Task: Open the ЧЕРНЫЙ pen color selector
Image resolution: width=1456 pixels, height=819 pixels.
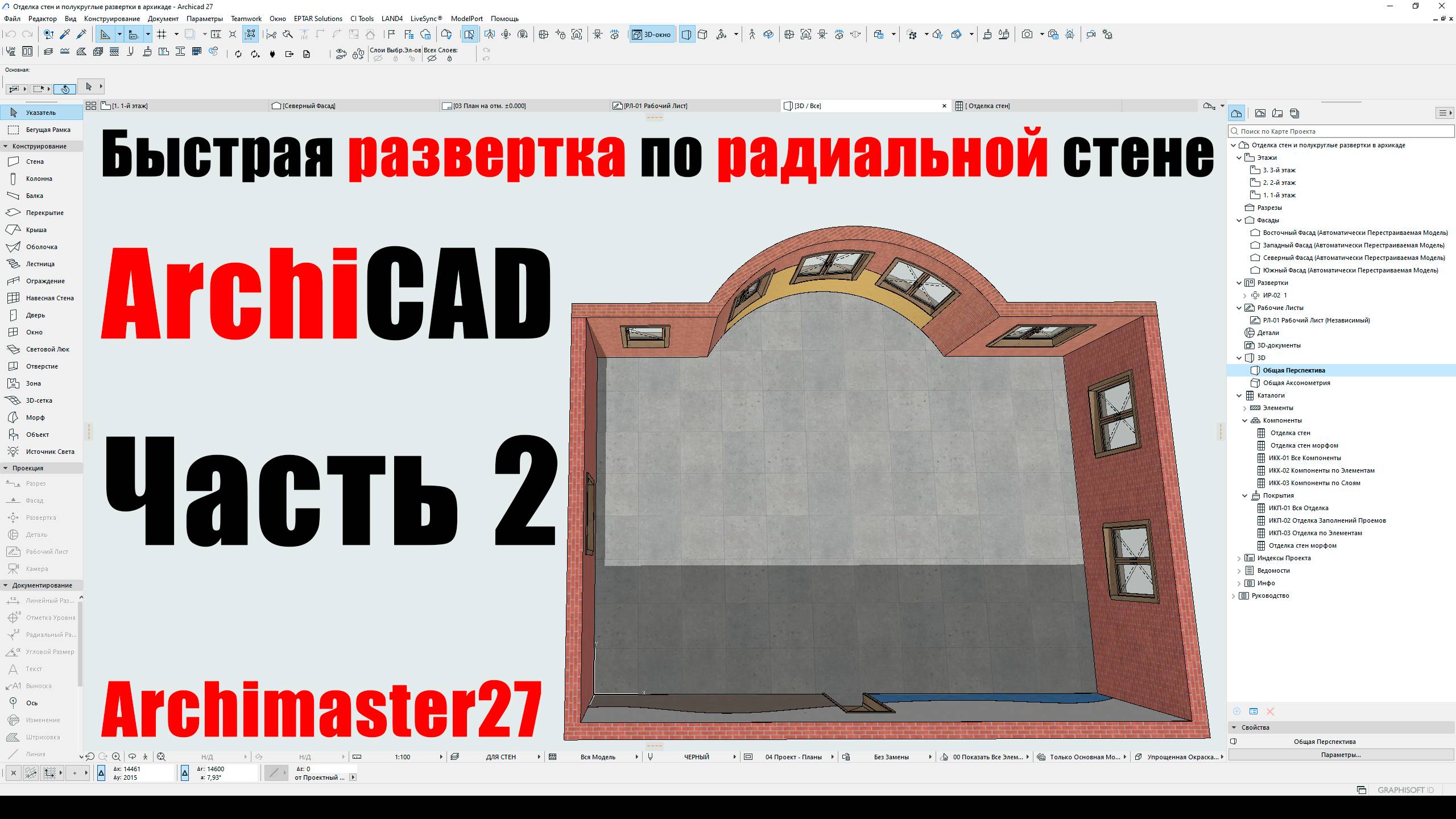Action: [696, 757]
